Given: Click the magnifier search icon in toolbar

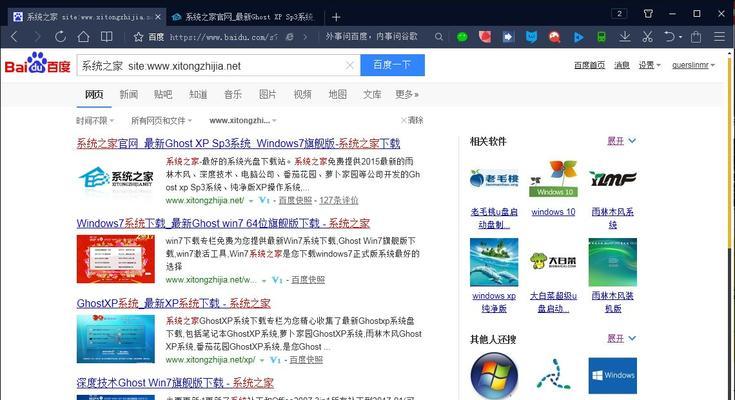Looking at the screenshot, I should pyautogui.click(x=439, y=37).
